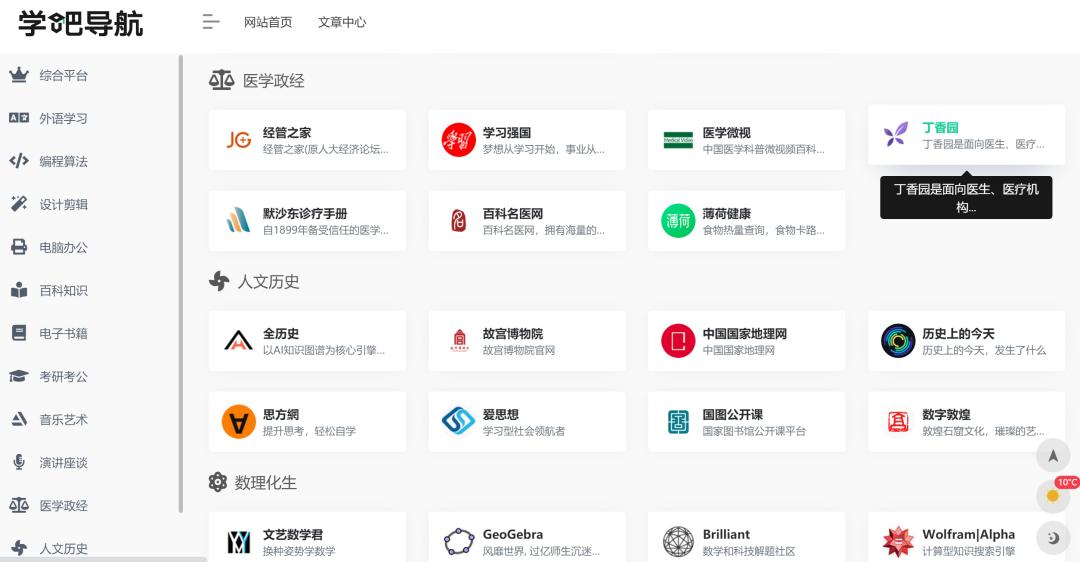Open the 丁香园 site card
The height and width of the screenshot is (562, 1080).
[966, 135]
